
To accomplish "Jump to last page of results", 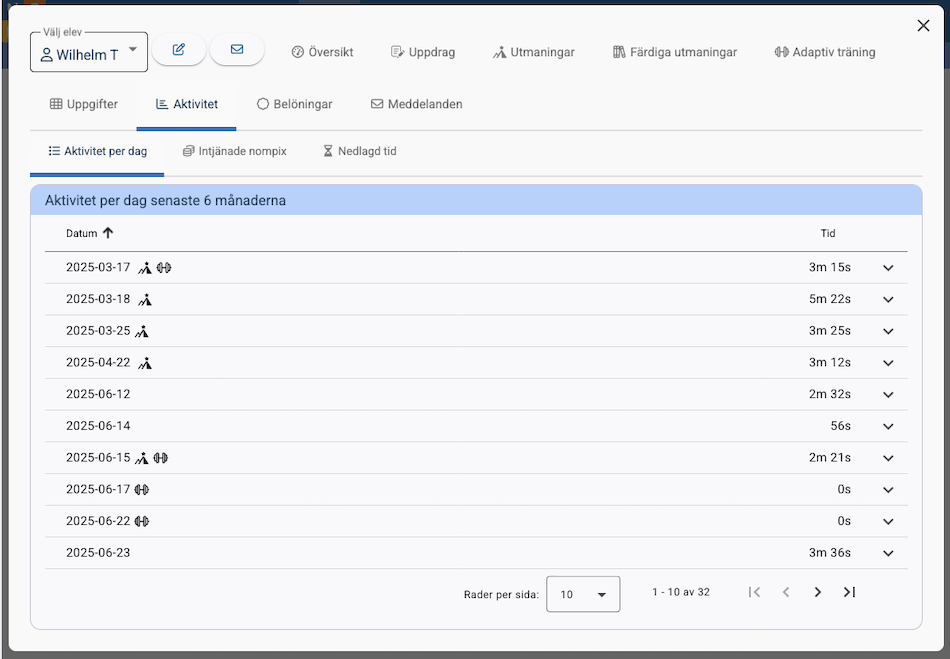I will point(849,593).
